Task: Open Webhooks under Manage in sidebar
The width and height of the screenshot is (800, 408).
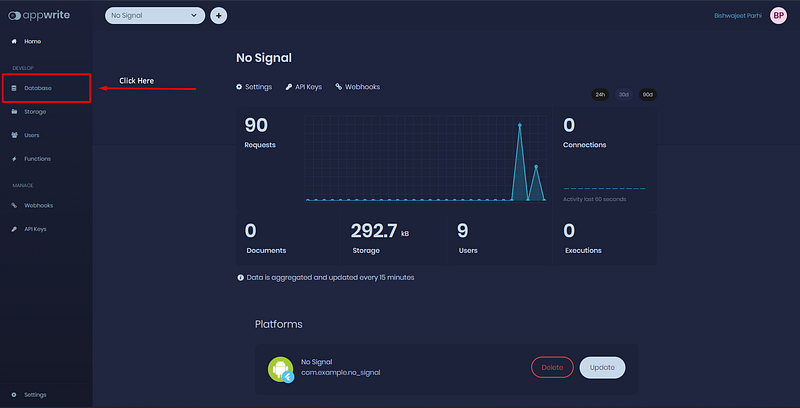Action: pos(38,206)
